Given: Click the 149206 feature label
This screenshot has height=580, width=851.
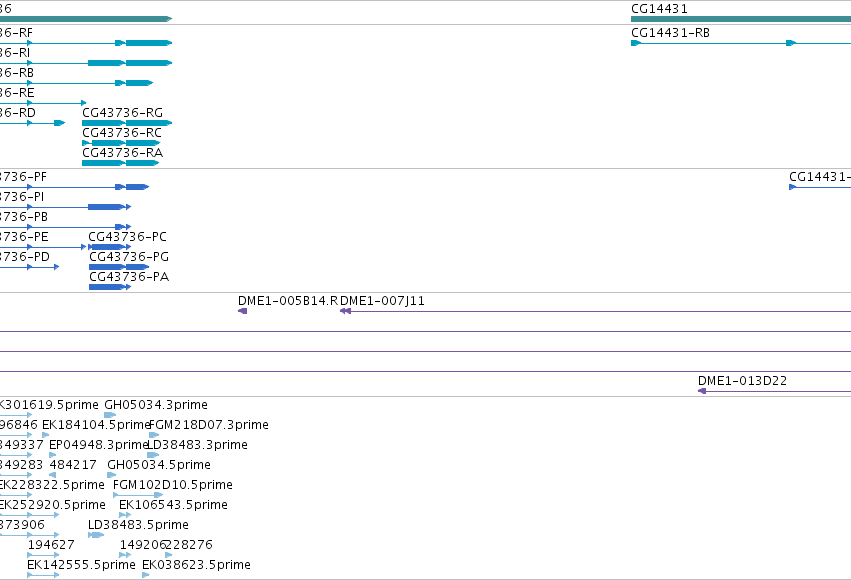Looking at the screenshot, I should click(x=143, y=545).
